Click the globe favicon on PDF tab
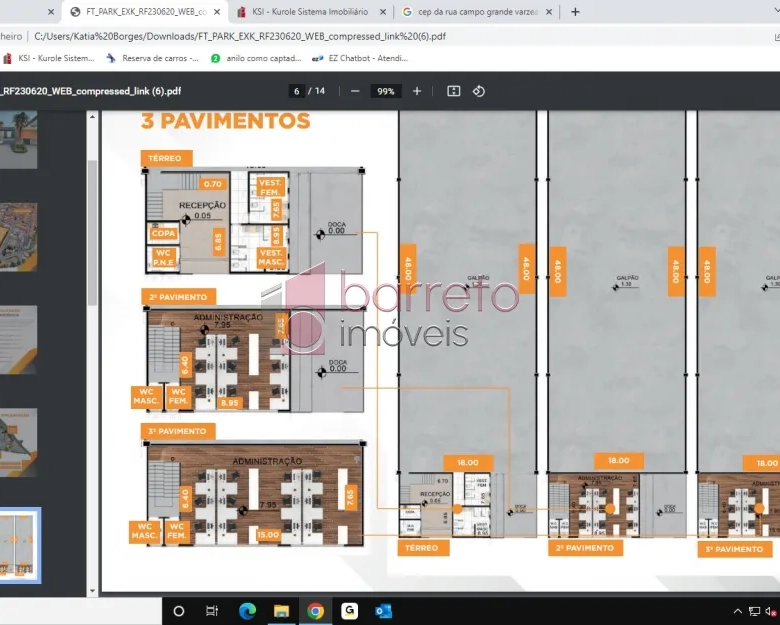Viewport: 780px width, 625px height. pos(75,12)
